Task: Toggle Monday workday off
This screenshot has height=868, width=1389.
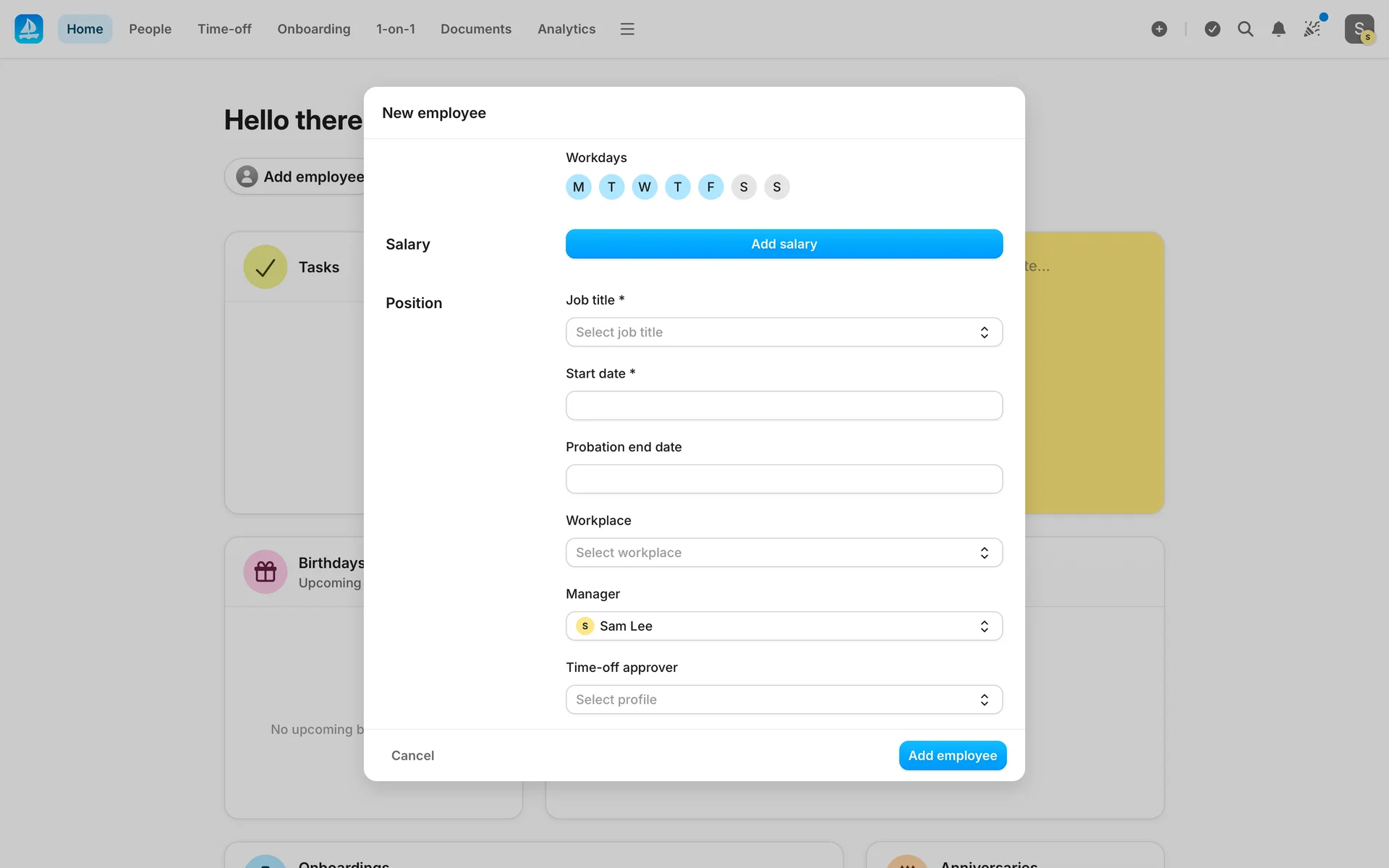Action: coord(578,187)
